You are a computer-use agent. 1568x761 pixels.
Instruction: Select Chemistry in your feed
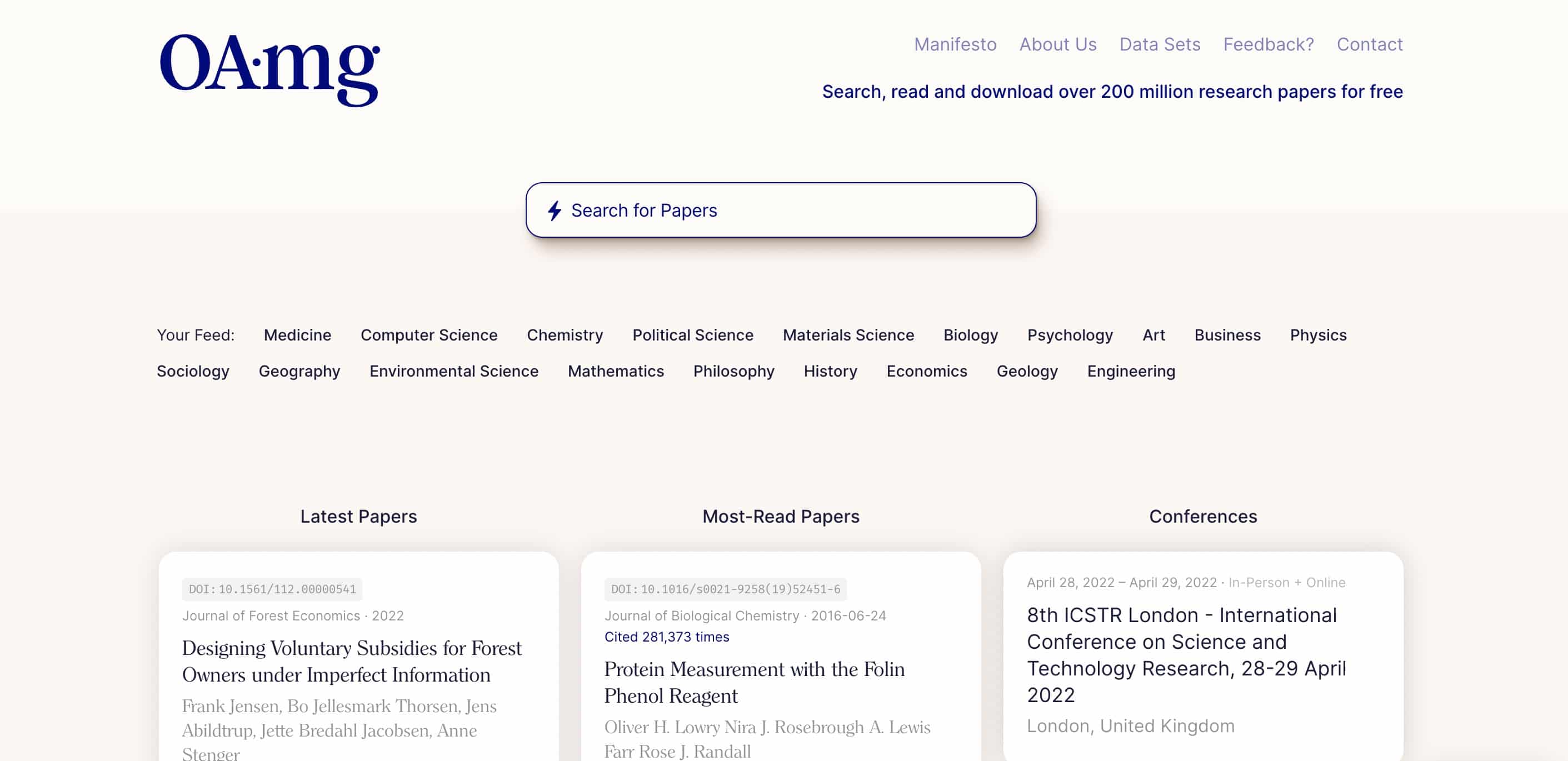[565, 334]
